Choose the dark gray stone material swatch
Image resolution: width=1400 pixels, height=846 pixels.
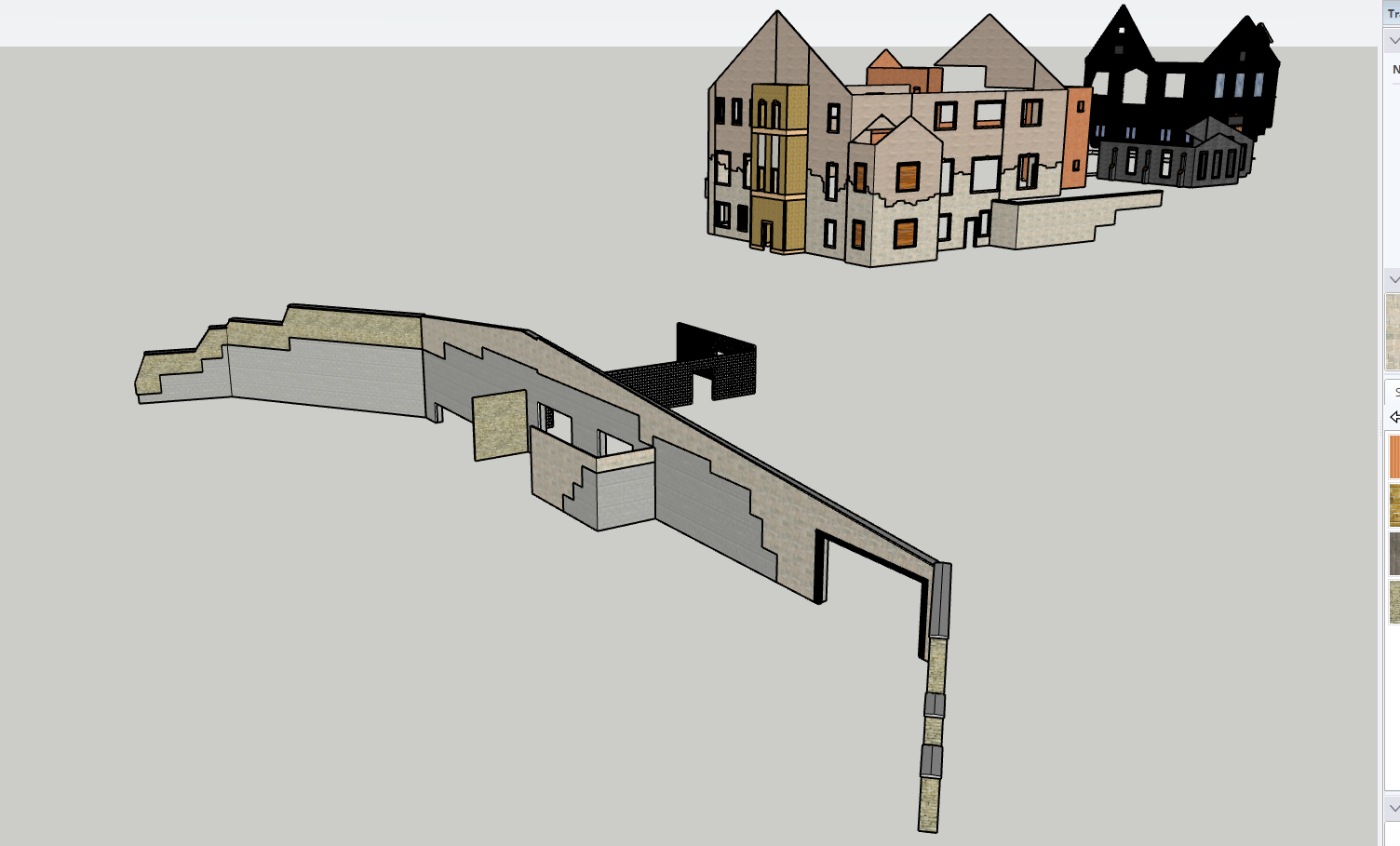click(1394, 554)
